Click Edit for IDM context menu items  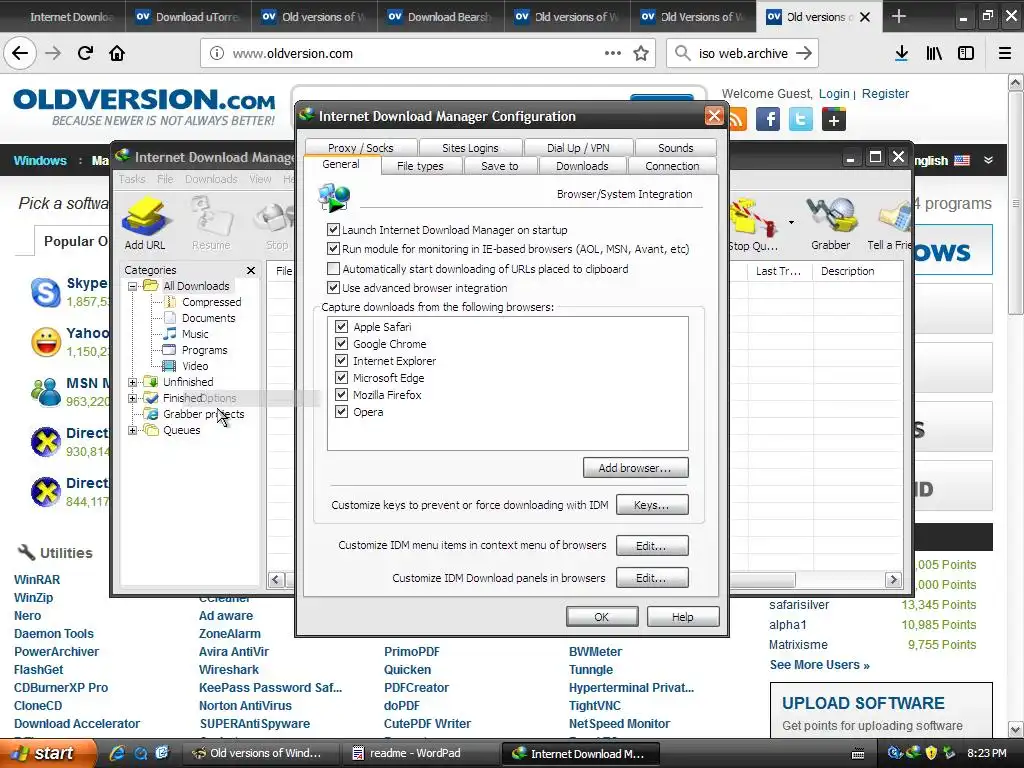pos(652,545)
